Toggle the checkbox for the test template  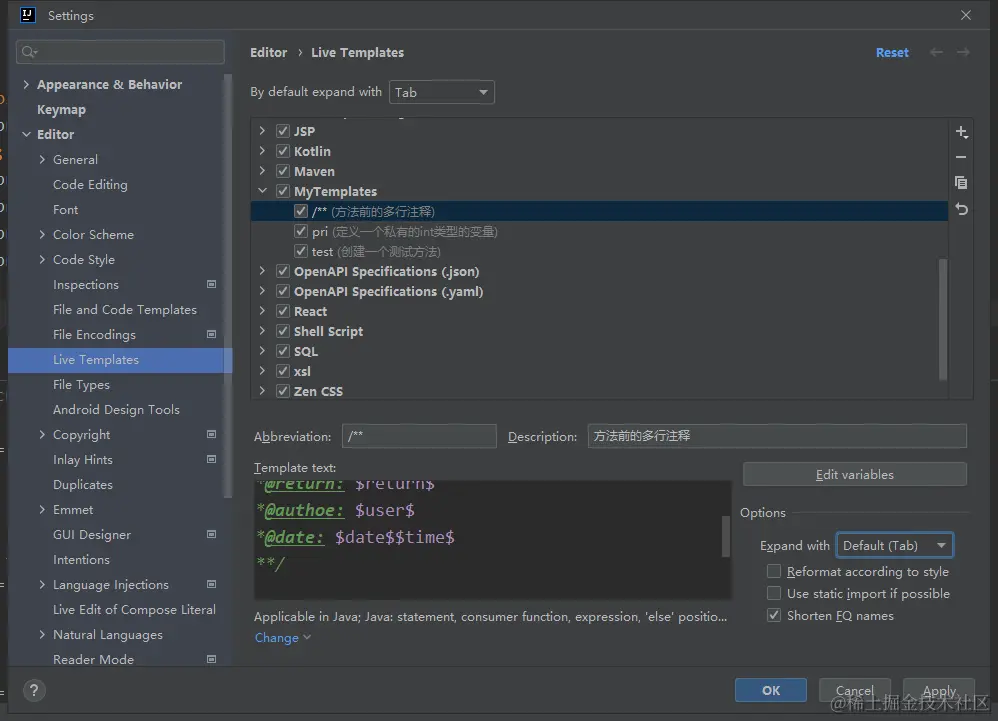[x=301, y=251]
